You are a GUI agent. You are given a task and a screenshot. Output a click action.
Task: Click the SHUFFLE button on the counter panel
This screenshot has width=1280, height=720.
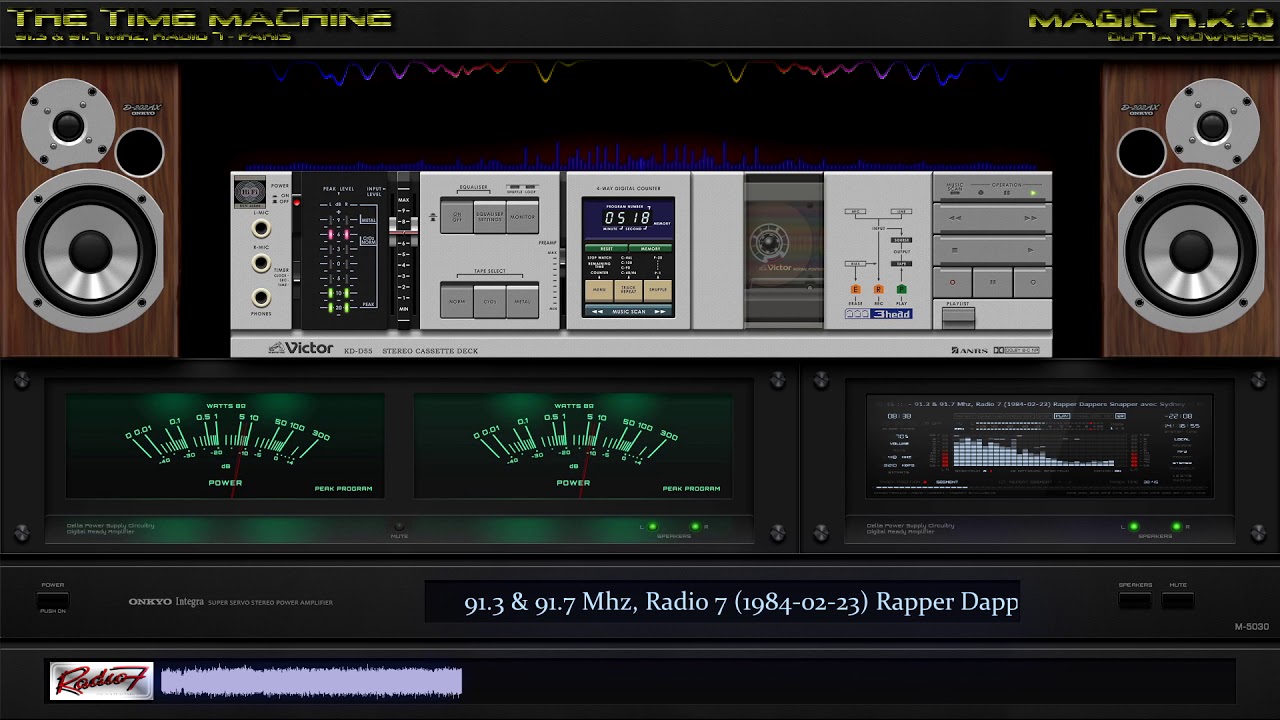[x=657, y=290]
